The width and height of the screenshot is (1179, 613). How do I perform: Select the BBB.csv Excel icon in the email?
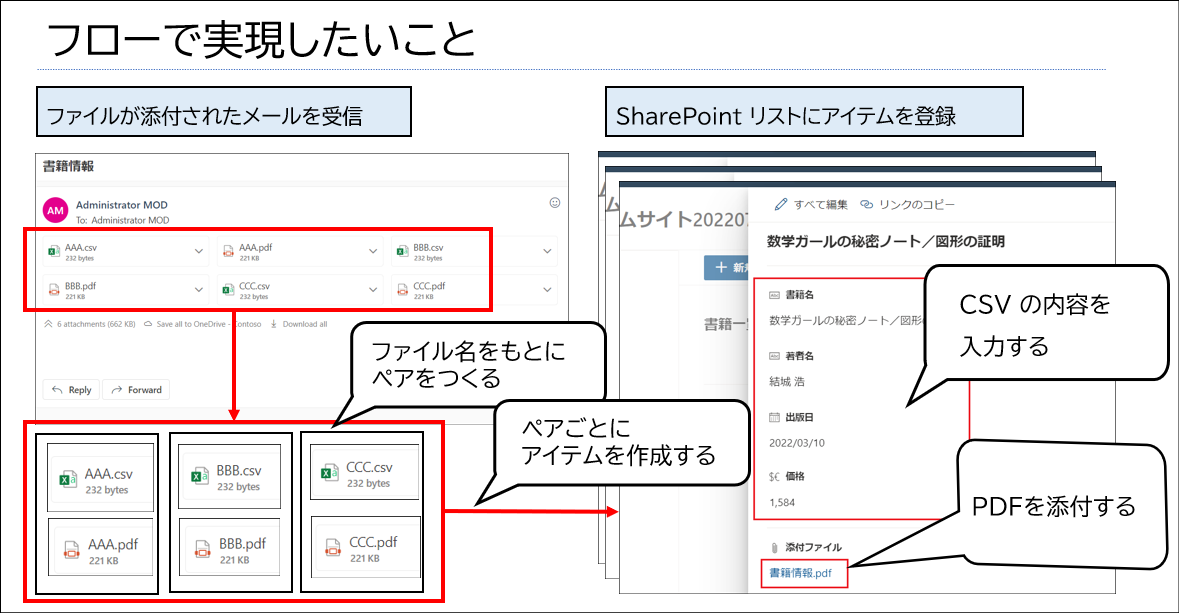click(x=401, y=250)
